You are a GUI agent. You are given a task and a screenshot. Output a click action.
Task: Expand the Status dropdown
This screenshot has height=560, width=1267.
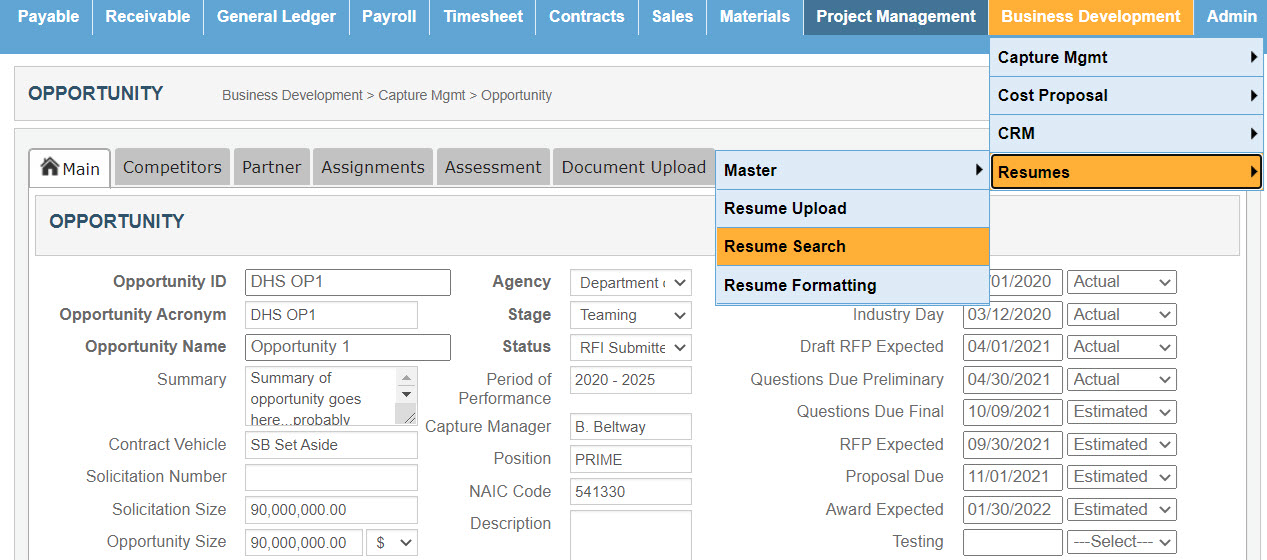tap(631, 347)
